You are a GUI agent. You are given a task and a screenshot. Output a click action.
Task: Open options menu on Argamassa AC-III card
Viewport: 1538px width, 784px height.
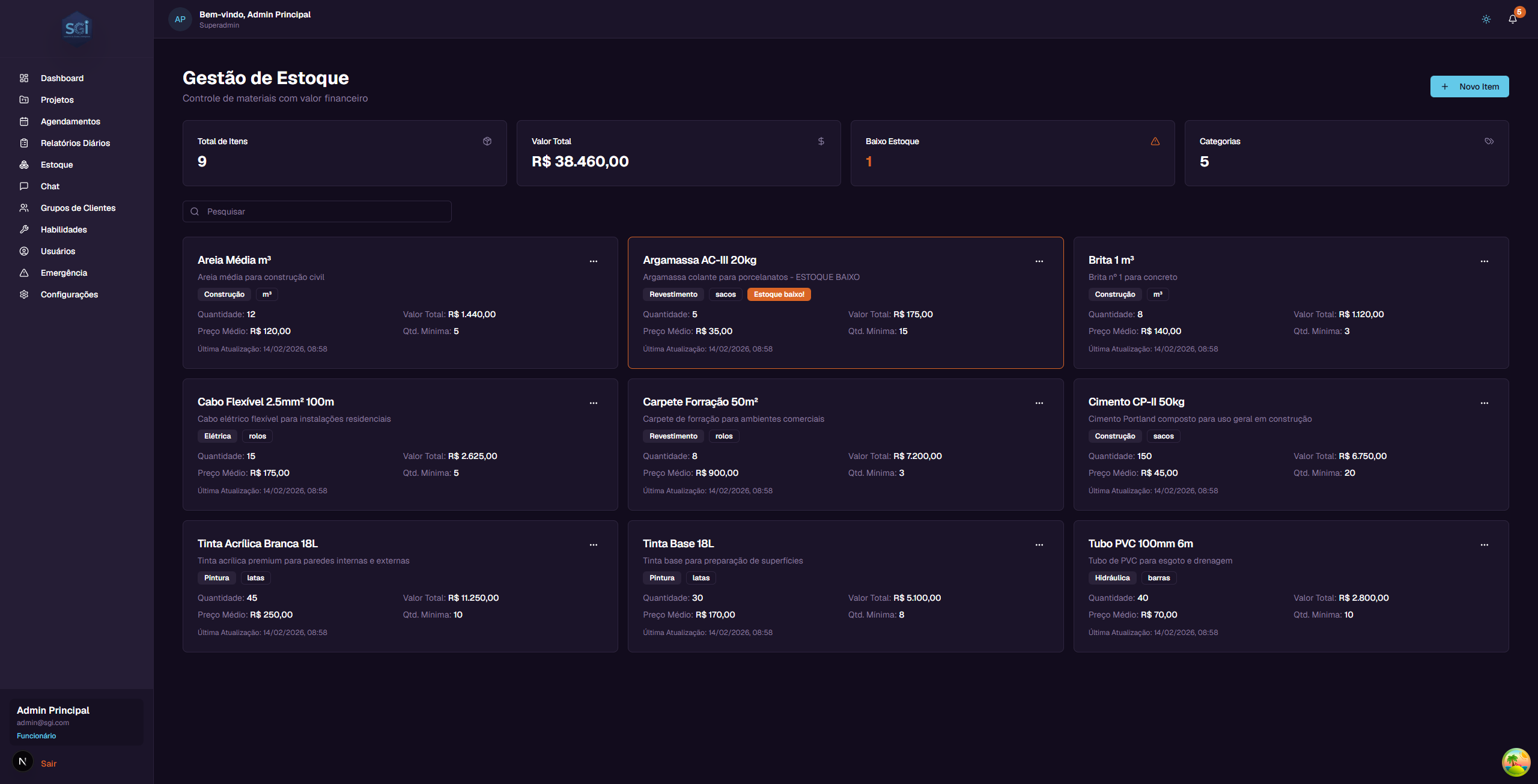point(1039,261)
